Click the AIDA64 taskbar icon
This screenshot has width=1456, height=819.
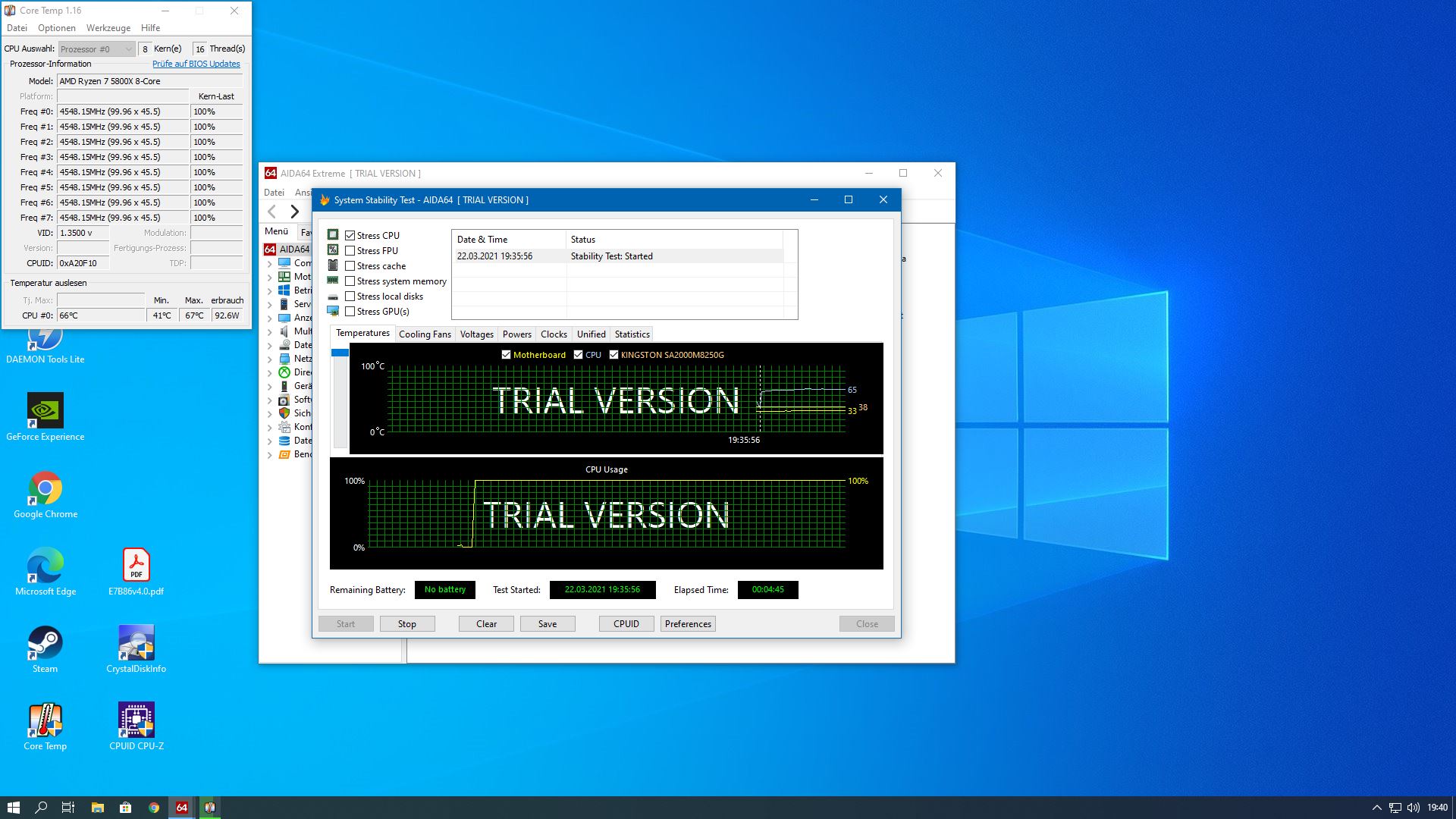pyautogui.click(x=182, y=808)
